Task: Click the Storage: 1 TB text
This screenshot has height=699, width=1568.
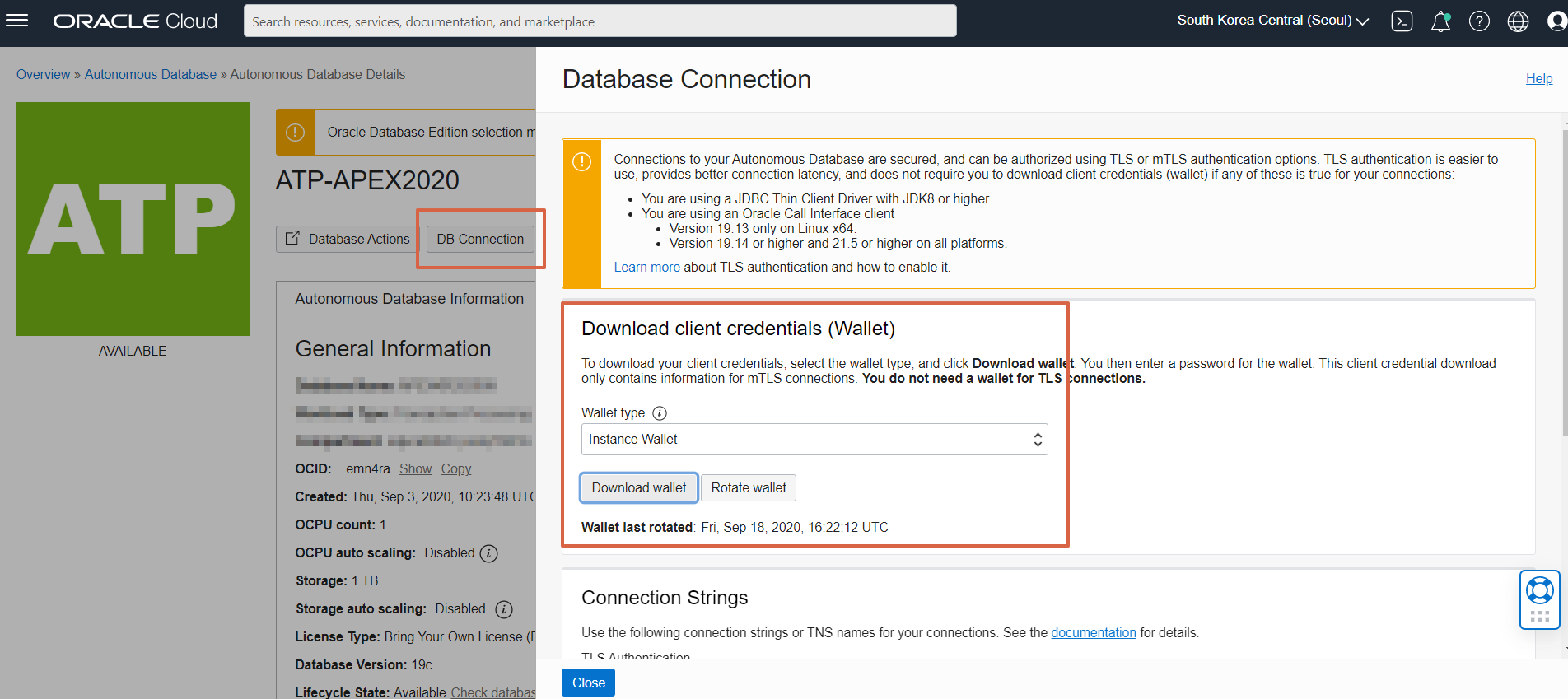Action: coord(337,581)
